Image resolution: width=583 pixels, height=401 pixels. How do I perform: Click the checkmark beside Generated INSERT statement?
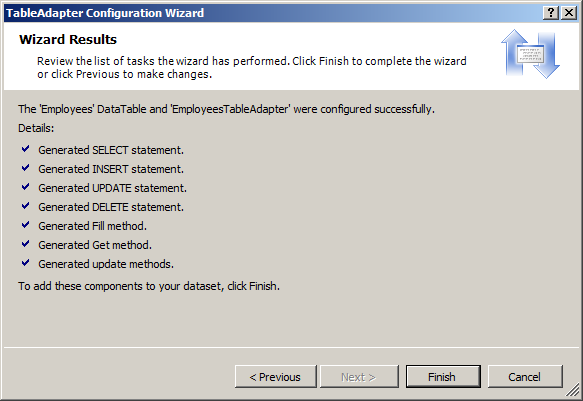[25, 168]
